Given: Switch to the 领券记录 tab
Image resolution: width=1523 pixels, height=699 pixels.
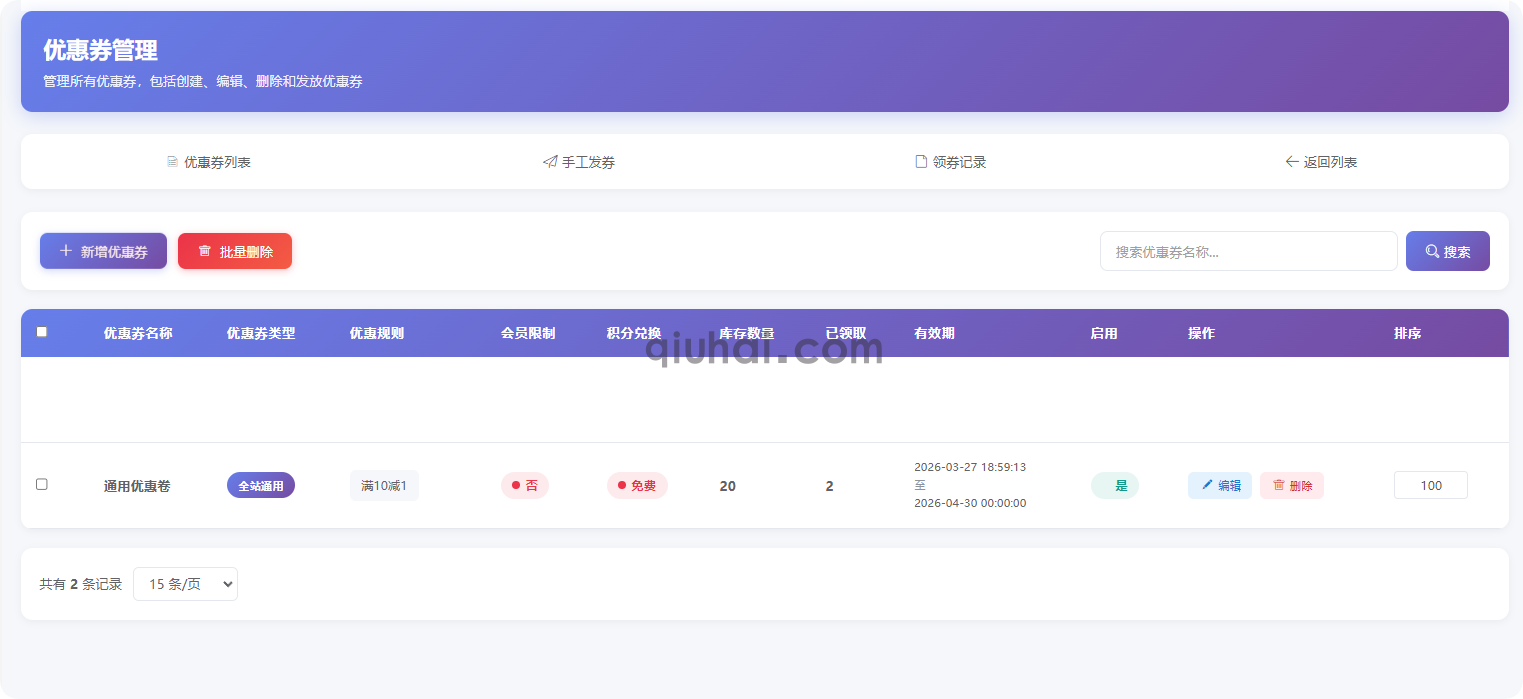Looking at the screenshot, I should tap(950, 161).
